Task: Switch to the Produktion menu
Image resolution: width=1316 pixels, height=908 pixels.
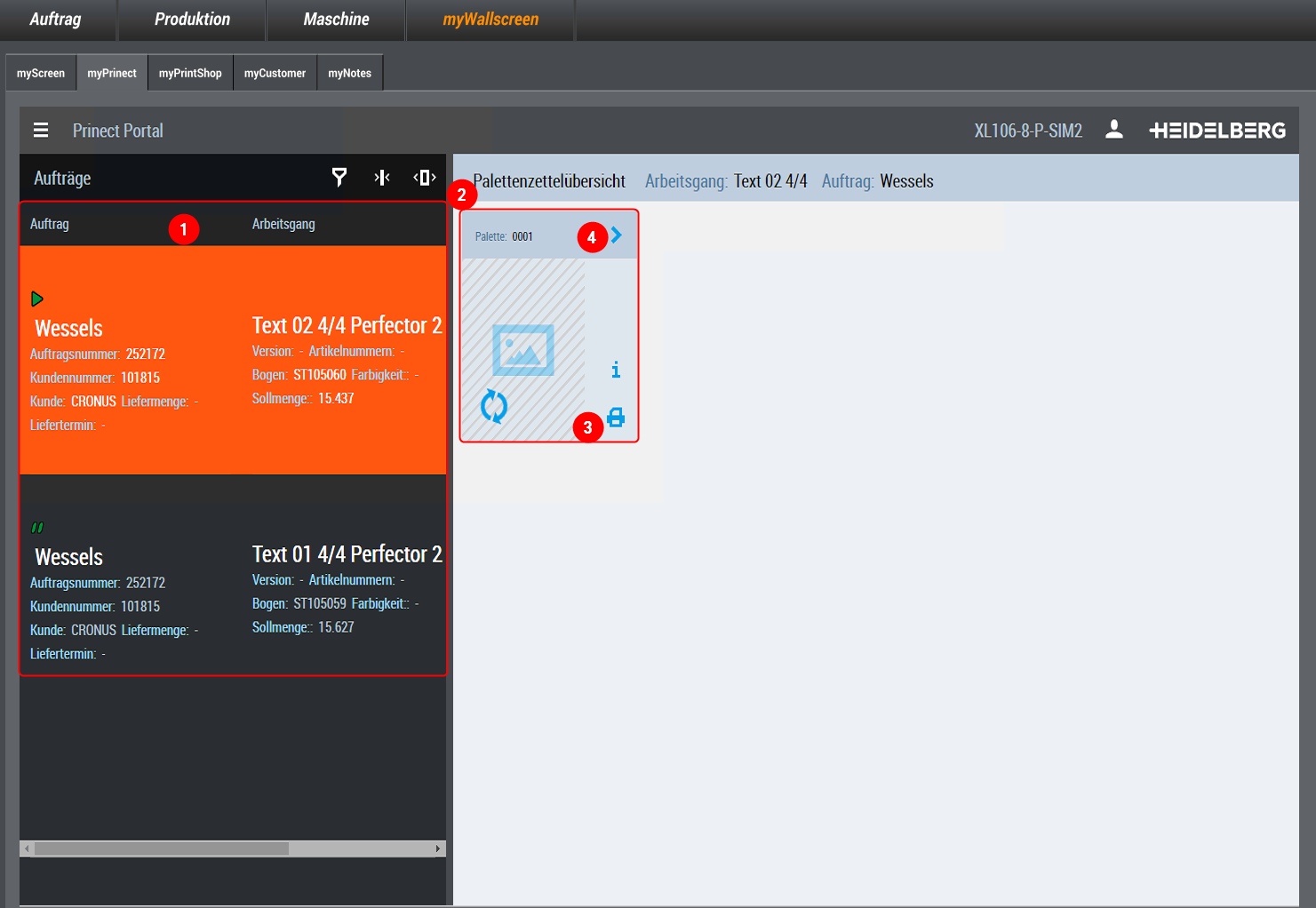Action: [192, 20]
